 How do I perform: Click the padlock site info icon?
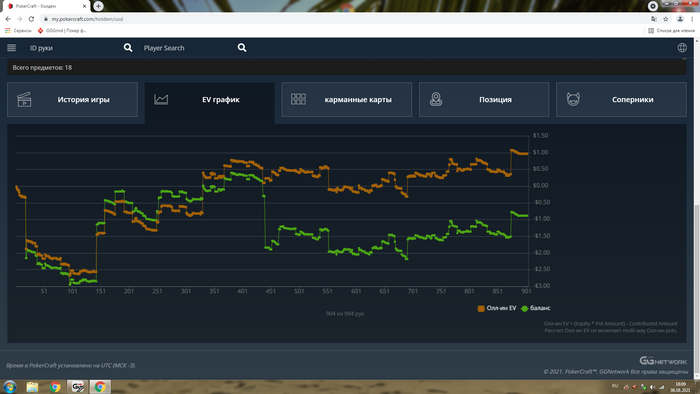46,19
